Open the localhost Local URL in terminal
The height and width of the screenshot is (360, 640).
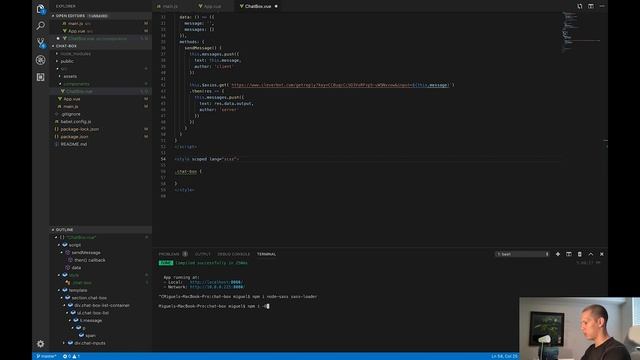pyautogui.click(x=216, y=282)
